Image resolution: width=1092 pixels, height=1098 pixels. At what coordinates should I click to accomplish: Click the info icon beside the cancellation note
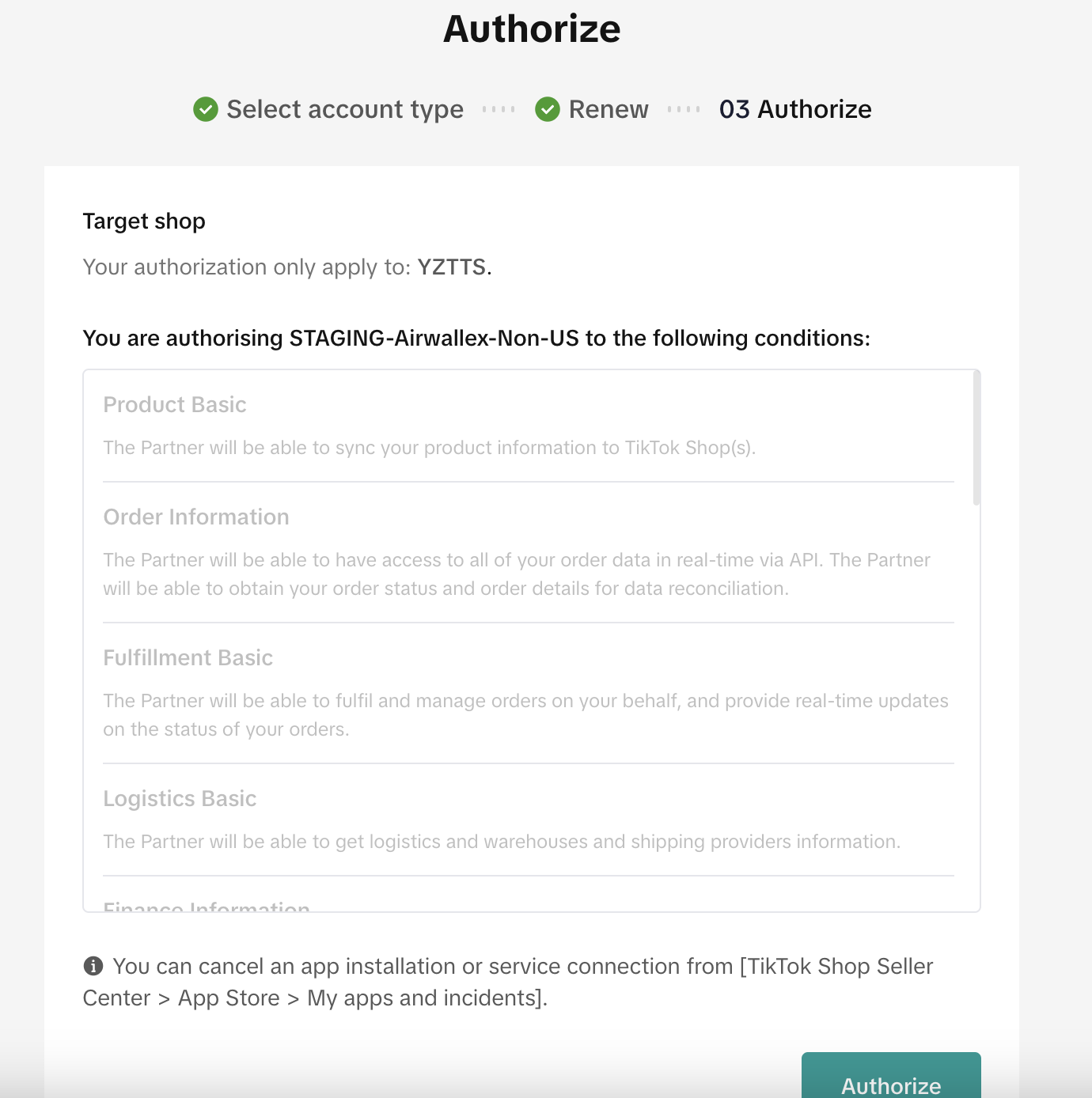pos(93,966)
